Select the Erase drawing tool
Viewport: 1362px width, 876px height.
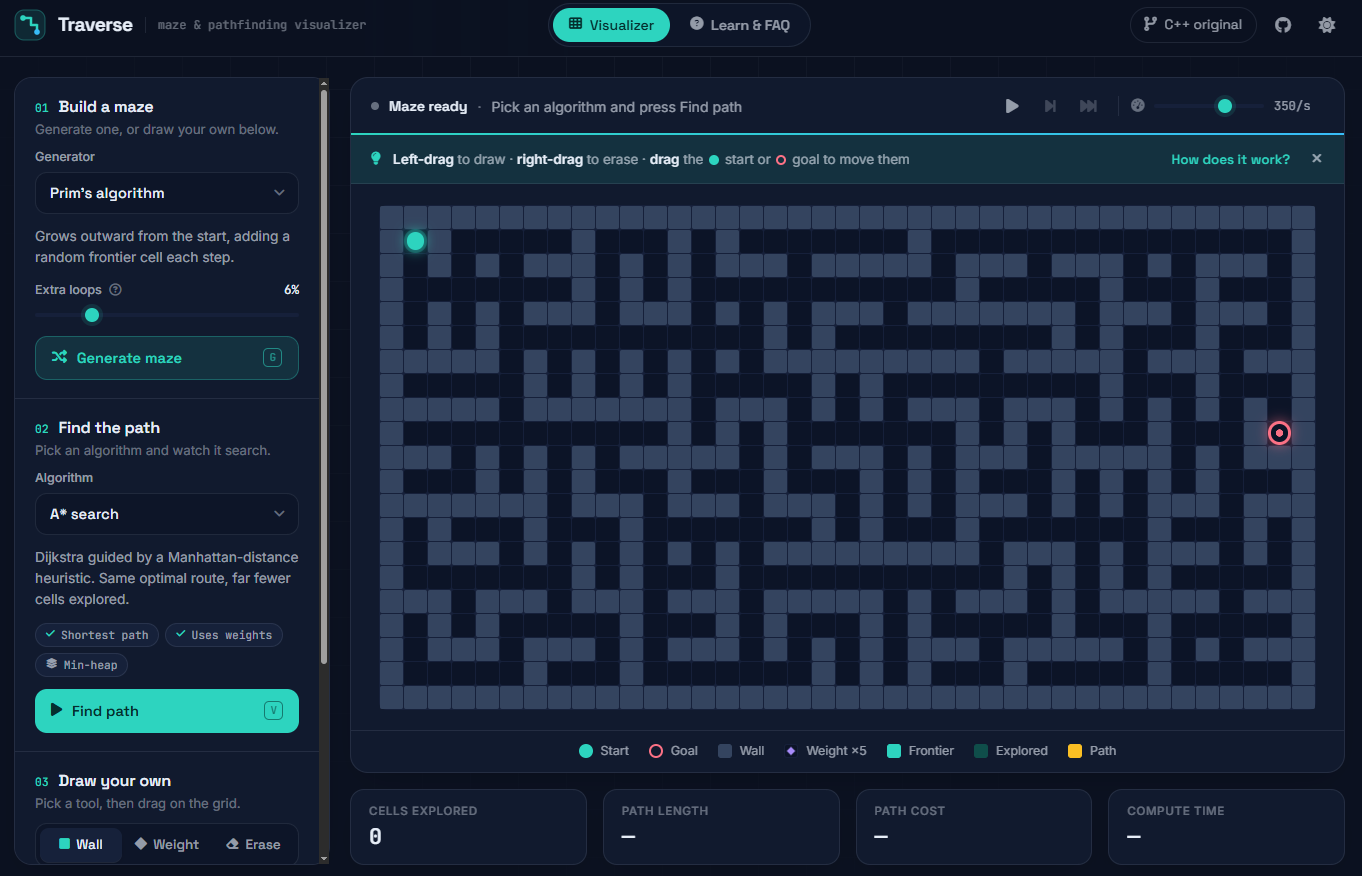pyautogui.click(x=253, y=844)
